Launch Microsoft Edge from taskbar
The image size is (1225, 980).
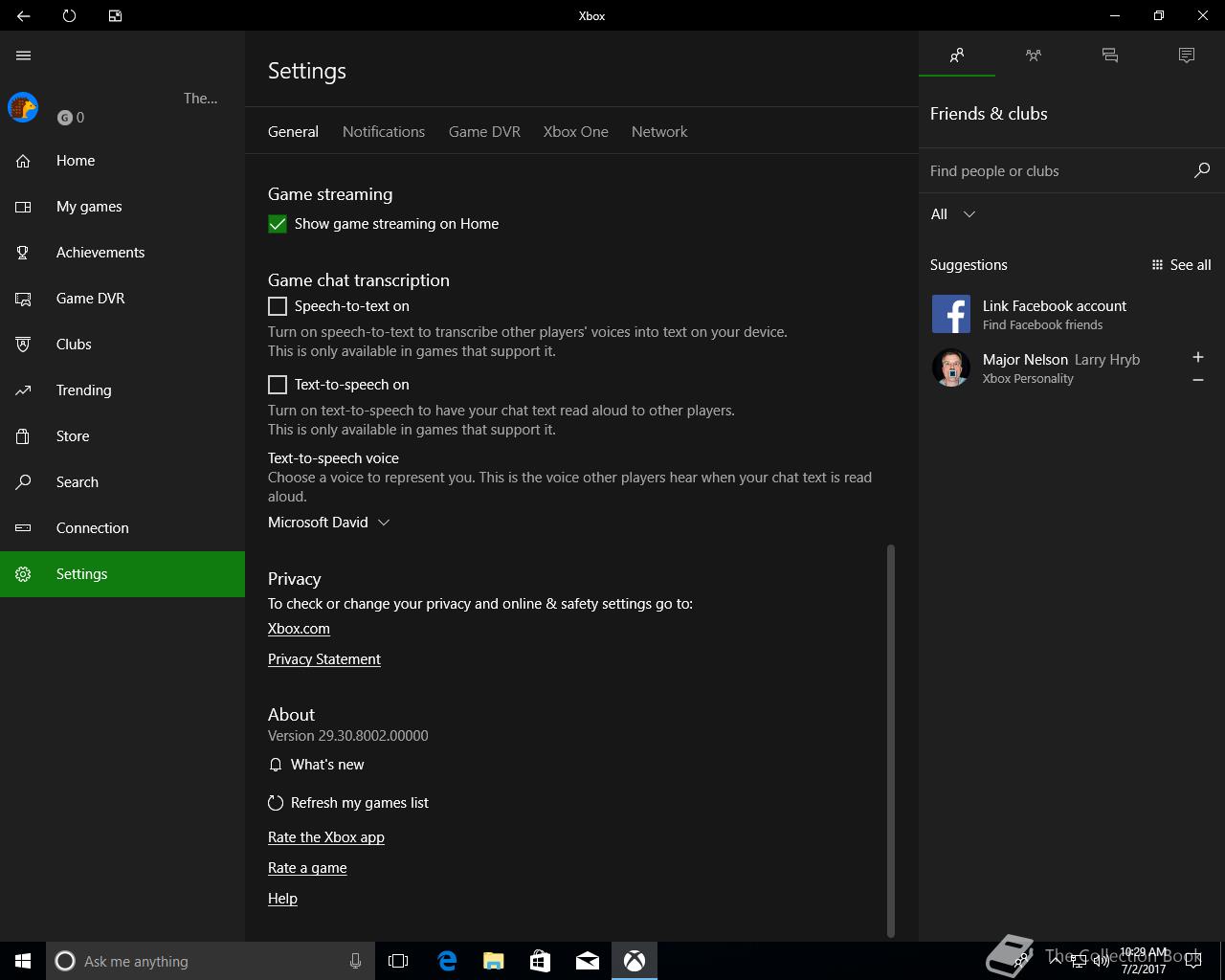(447, 961)
